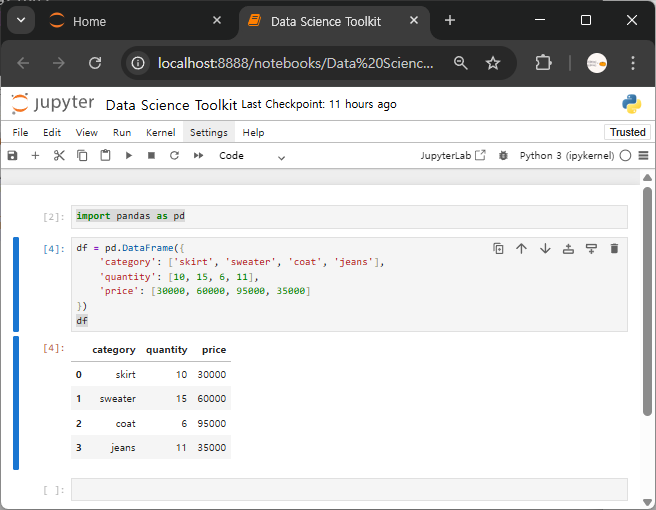Click the price column header
The image size is (656, 510).
point(214,350)
